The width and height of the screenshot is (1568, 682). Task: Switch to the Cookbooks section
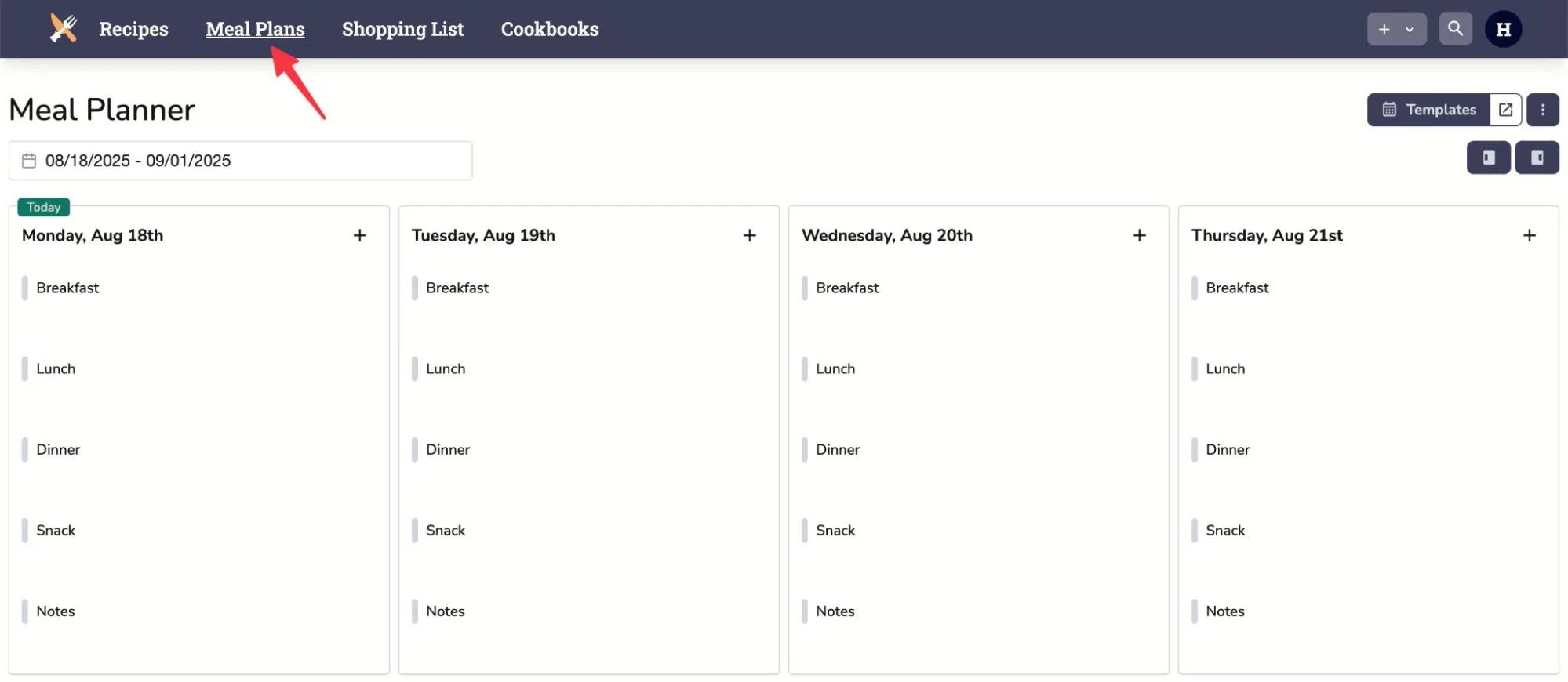(549, 29)
